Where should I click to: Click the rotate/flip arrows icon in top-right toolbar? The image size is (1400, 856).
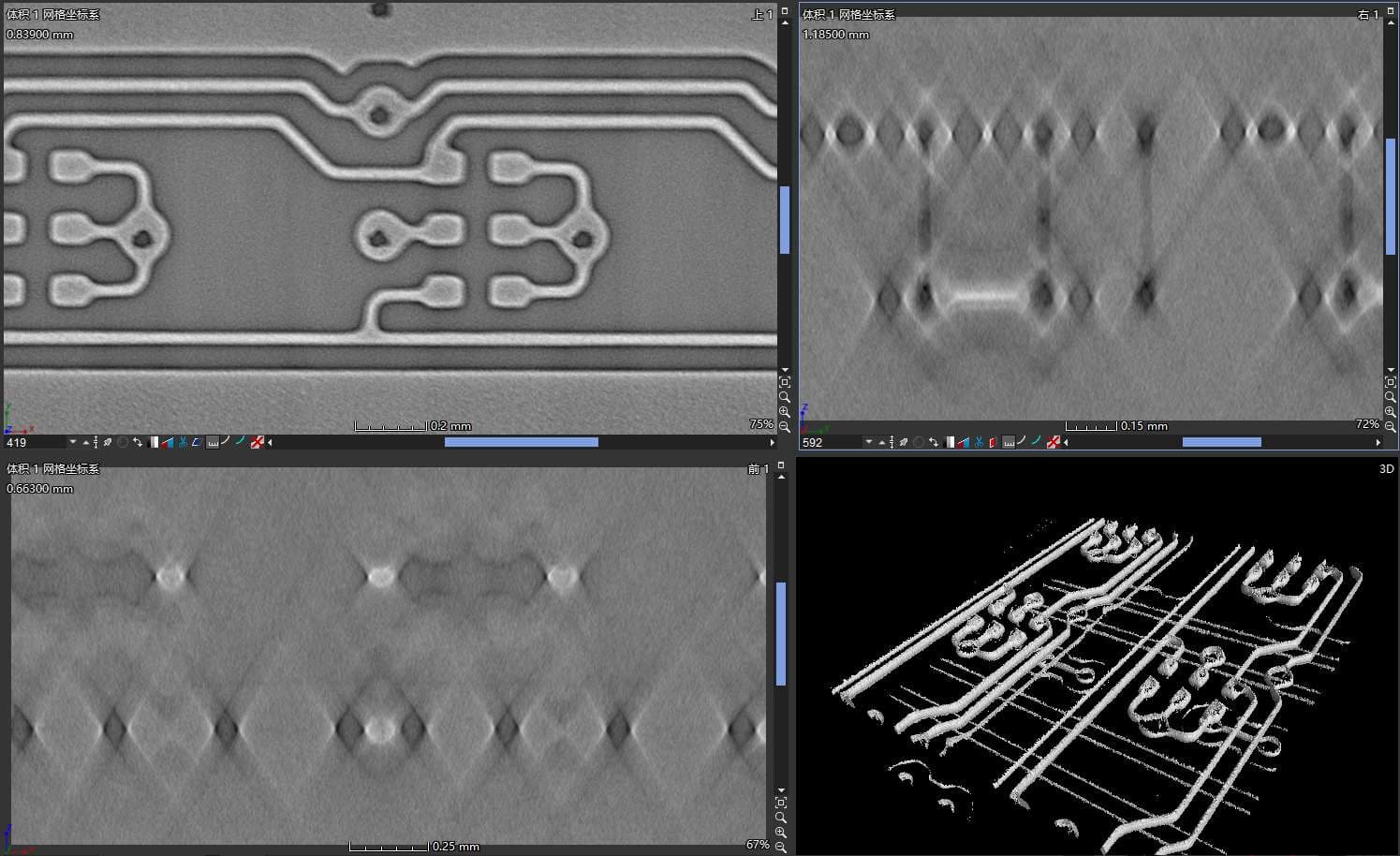click(x=934, y=442)
